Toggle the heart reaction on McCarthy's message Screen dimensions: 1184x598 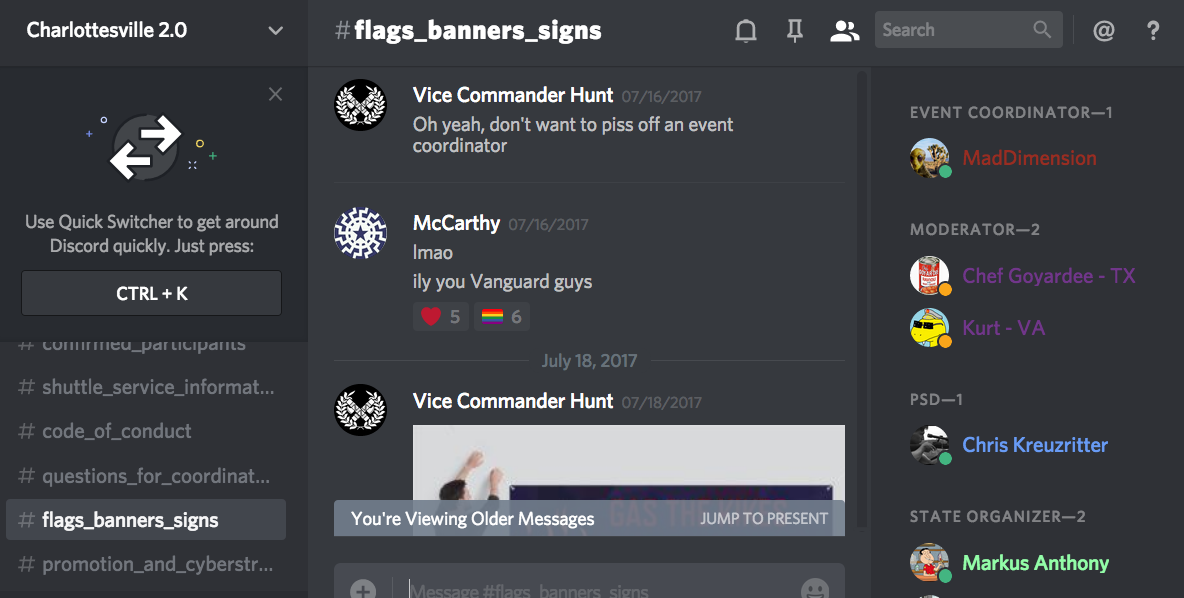click(x=441, y=316)
